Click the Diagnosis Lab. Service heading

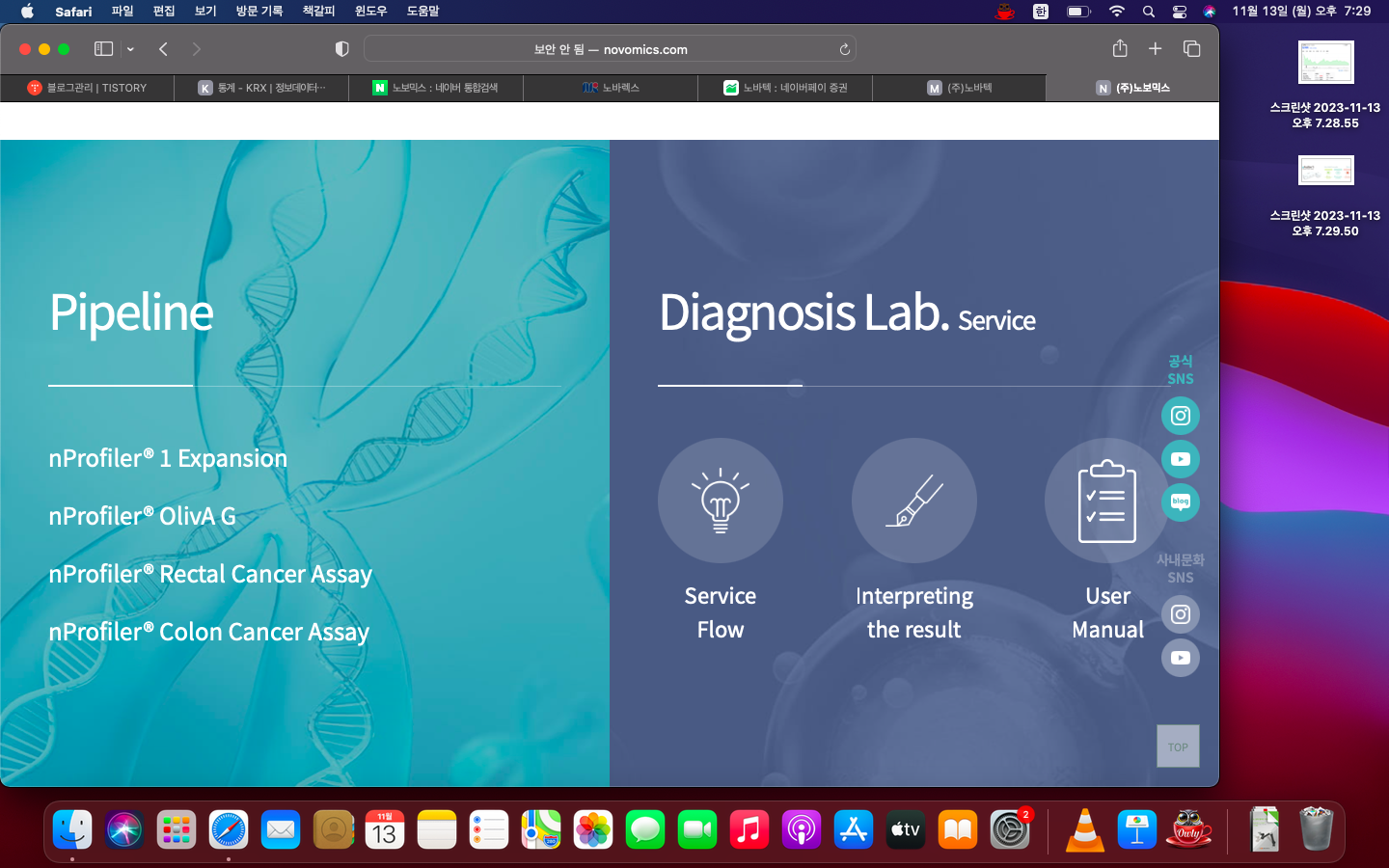click(847, 312)
